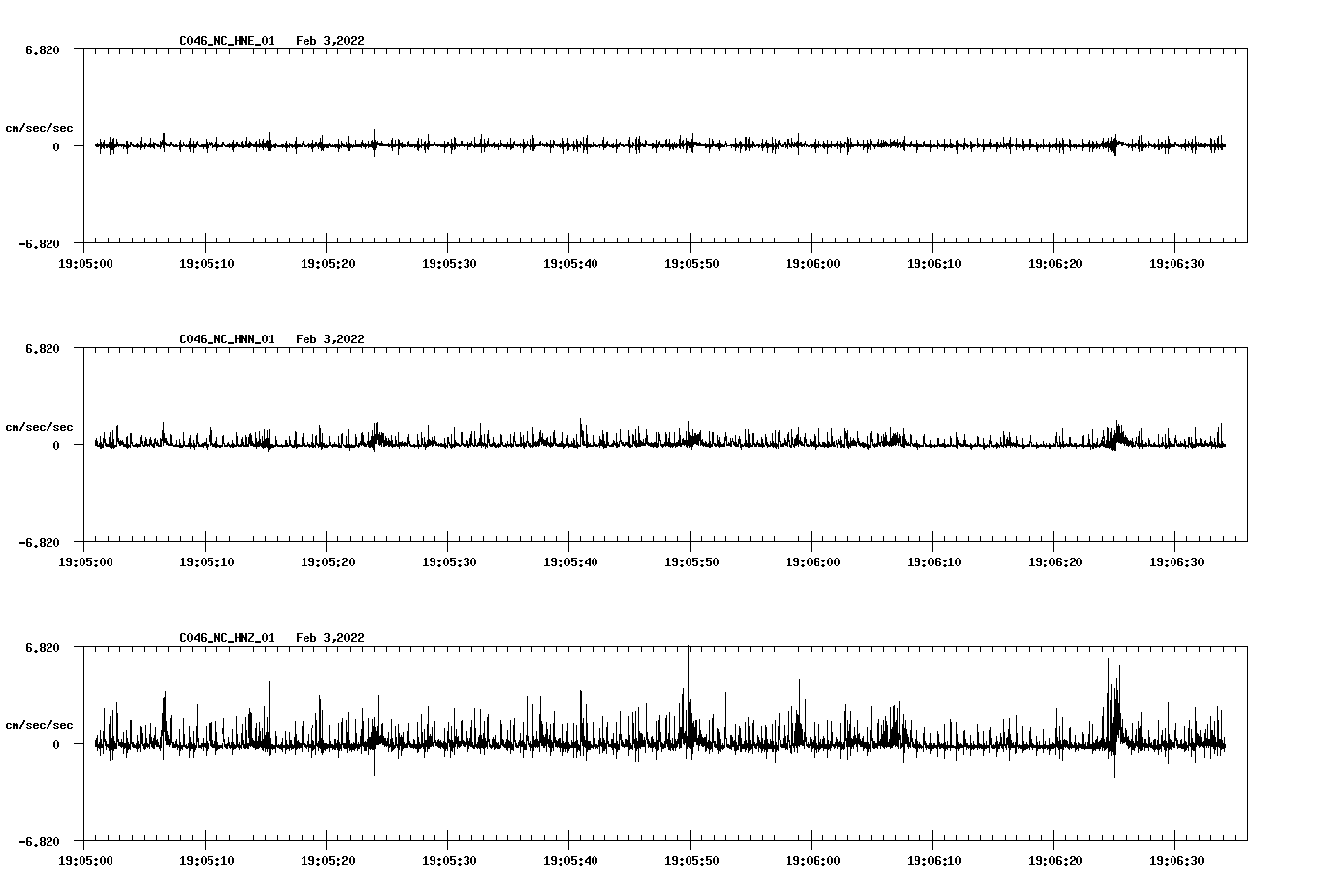Viewport: 1317px width, 896px height.
Task: Click the 19:05:40 time label under HNN plot
Action: tap(570, 561)
